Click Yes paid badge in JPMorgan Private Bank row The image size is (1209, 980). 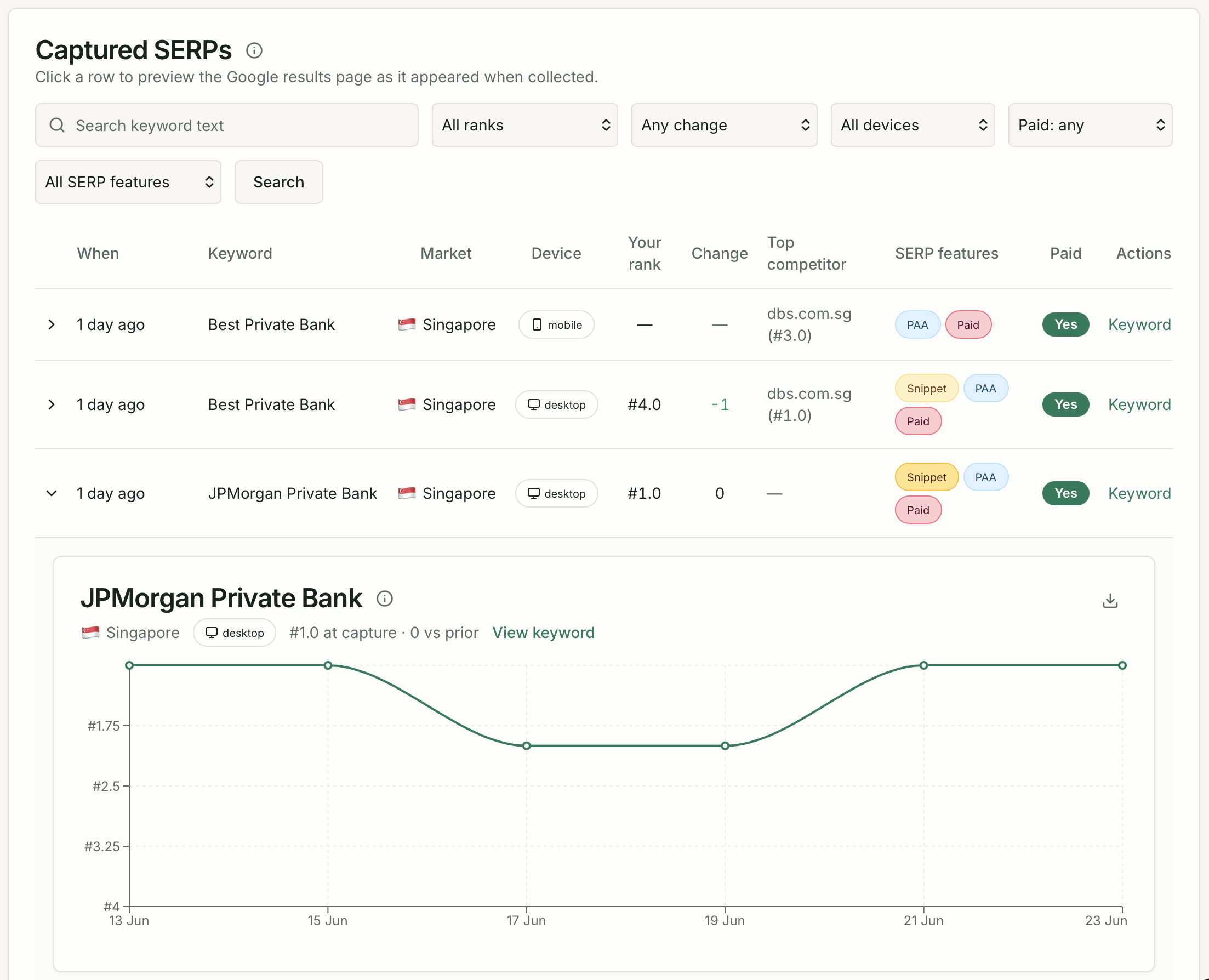click(x=1065, y=493)
